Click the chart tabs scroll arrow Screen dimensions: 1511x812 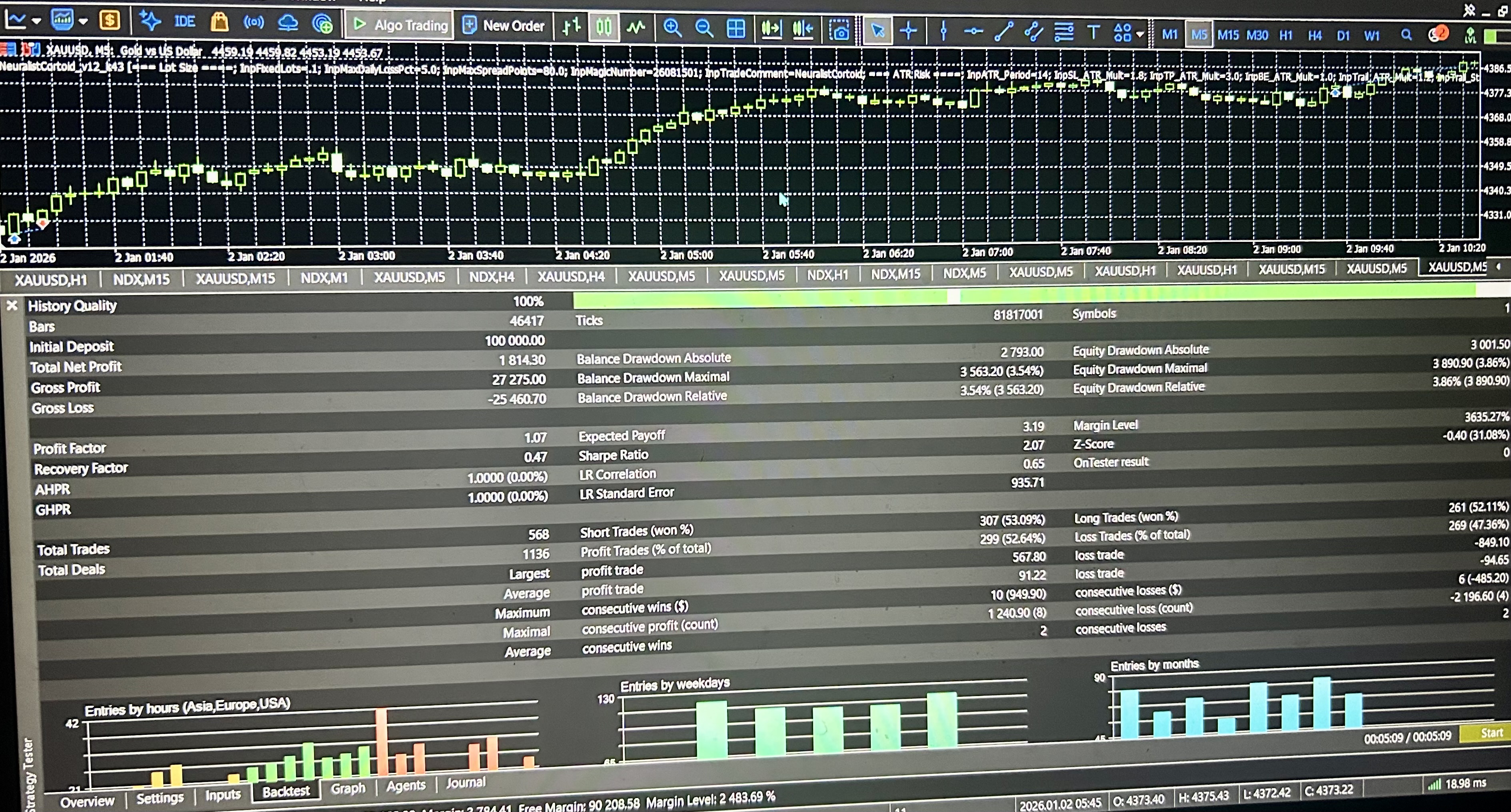(1499, 267)
